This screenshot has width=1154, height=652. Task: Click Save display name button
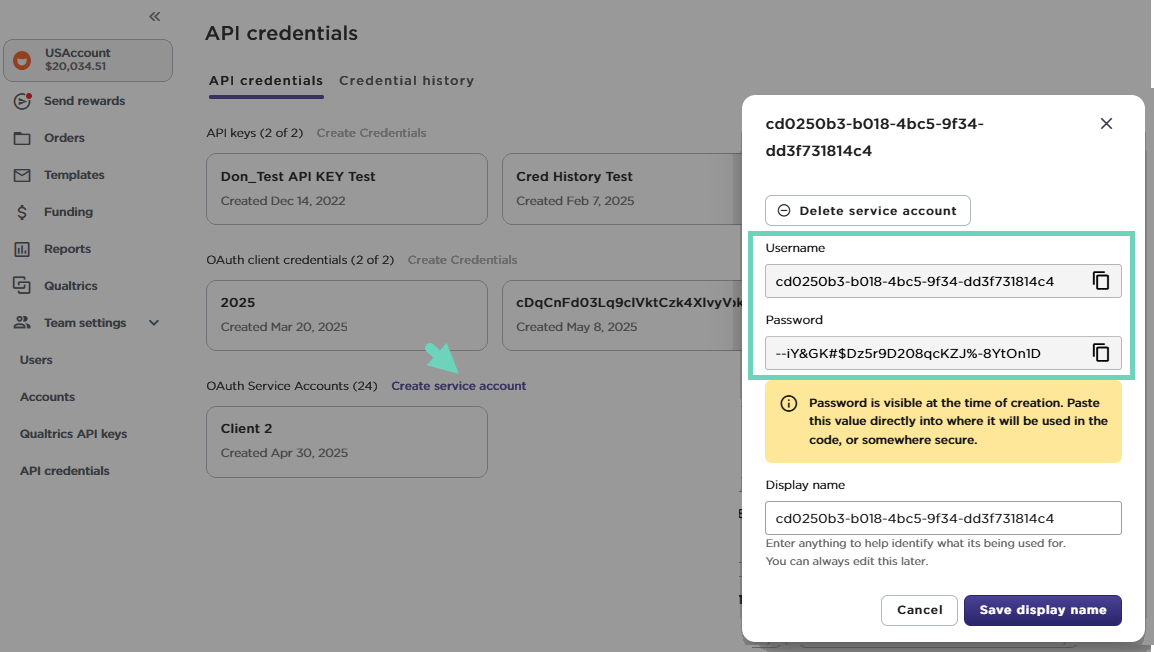1042,610
